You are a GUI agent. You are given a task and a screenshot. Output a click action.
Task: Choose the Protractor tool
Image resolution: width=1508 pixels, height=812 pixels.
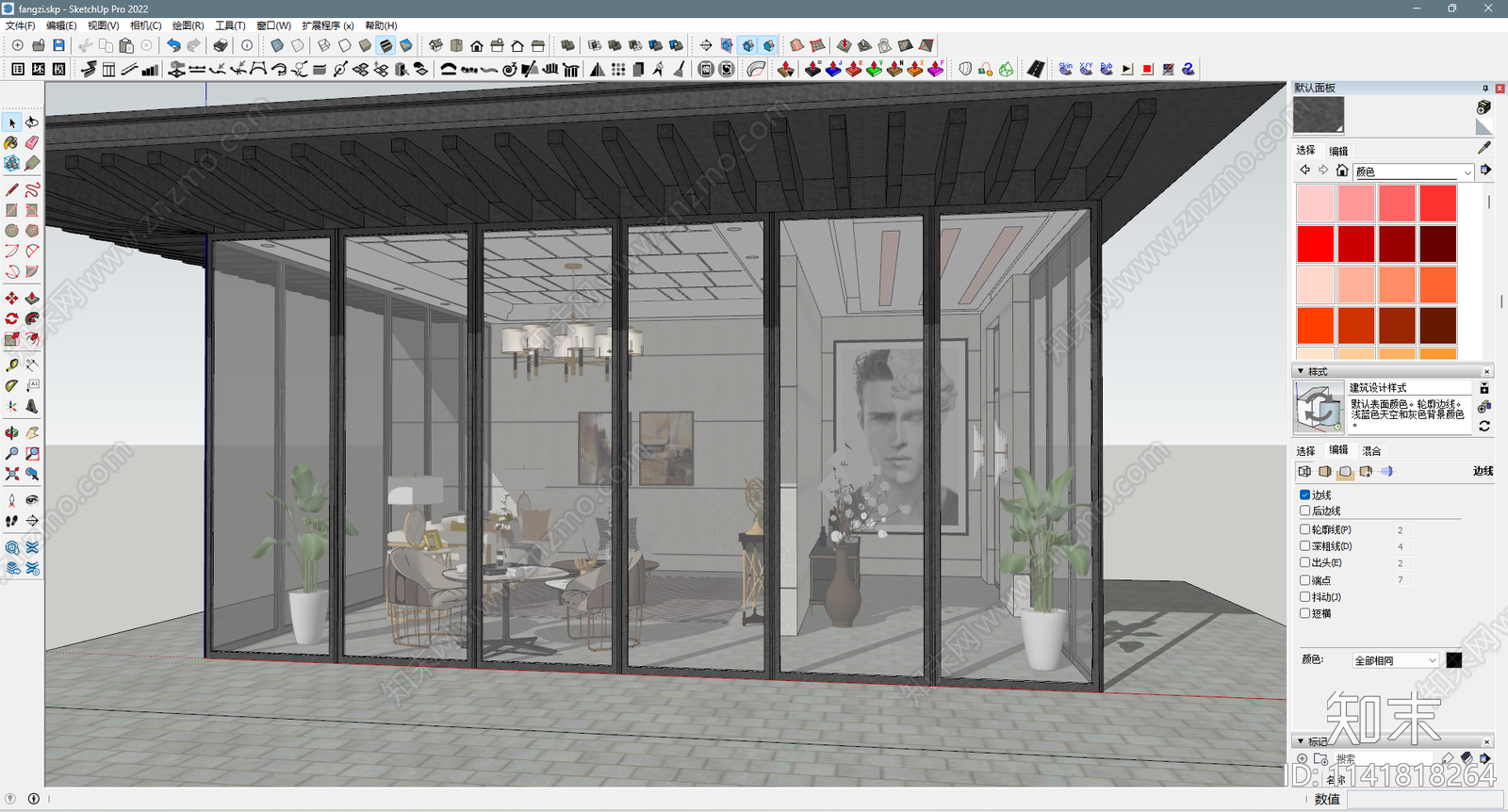(12, 385)
